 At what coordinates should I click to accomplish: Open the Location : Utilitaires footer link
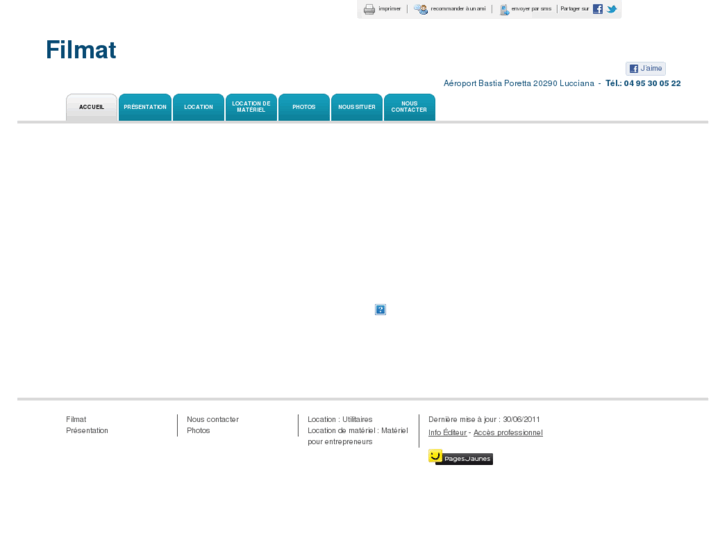340,419
